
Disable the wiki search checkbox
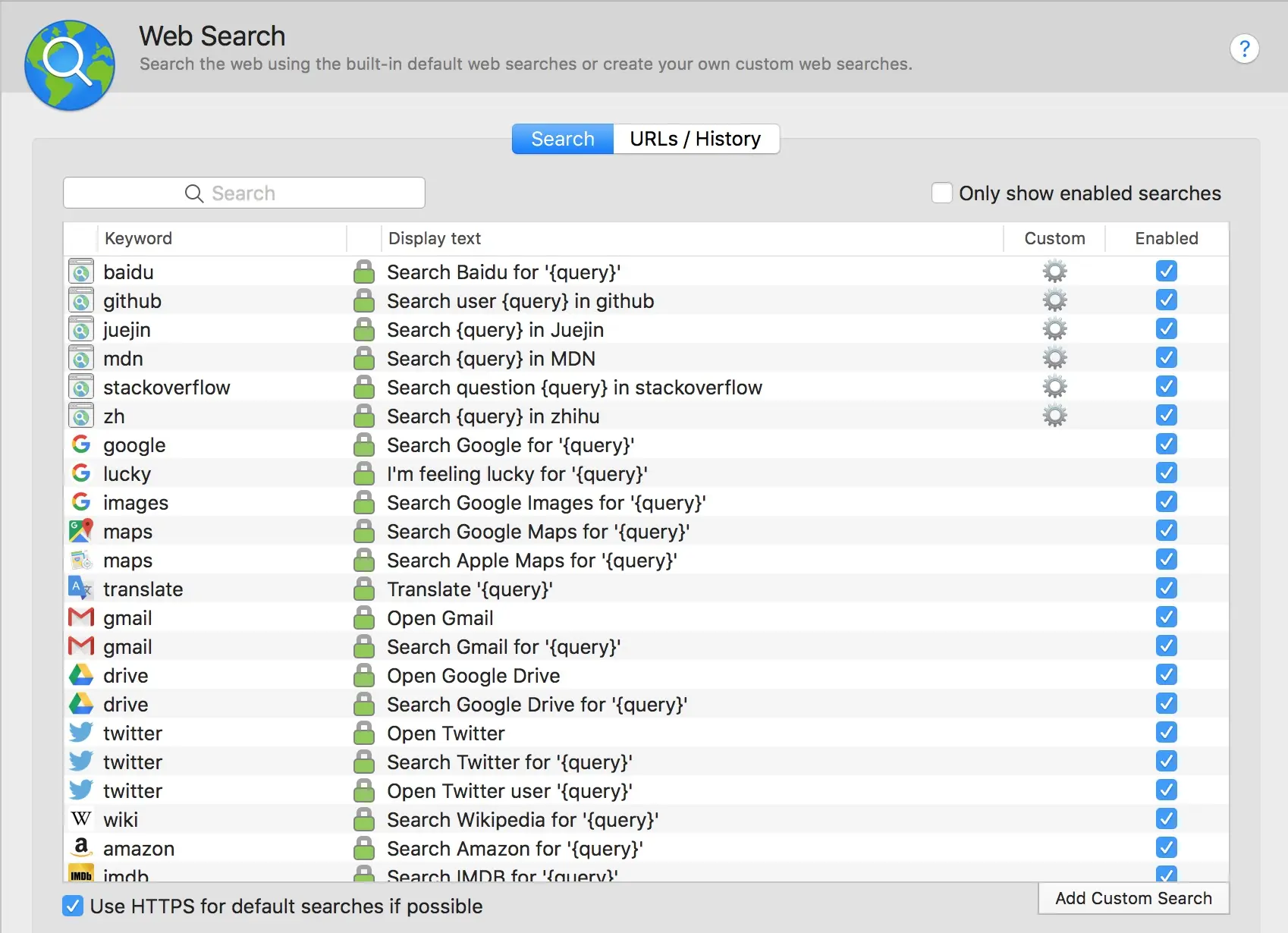coord(1166,819)
